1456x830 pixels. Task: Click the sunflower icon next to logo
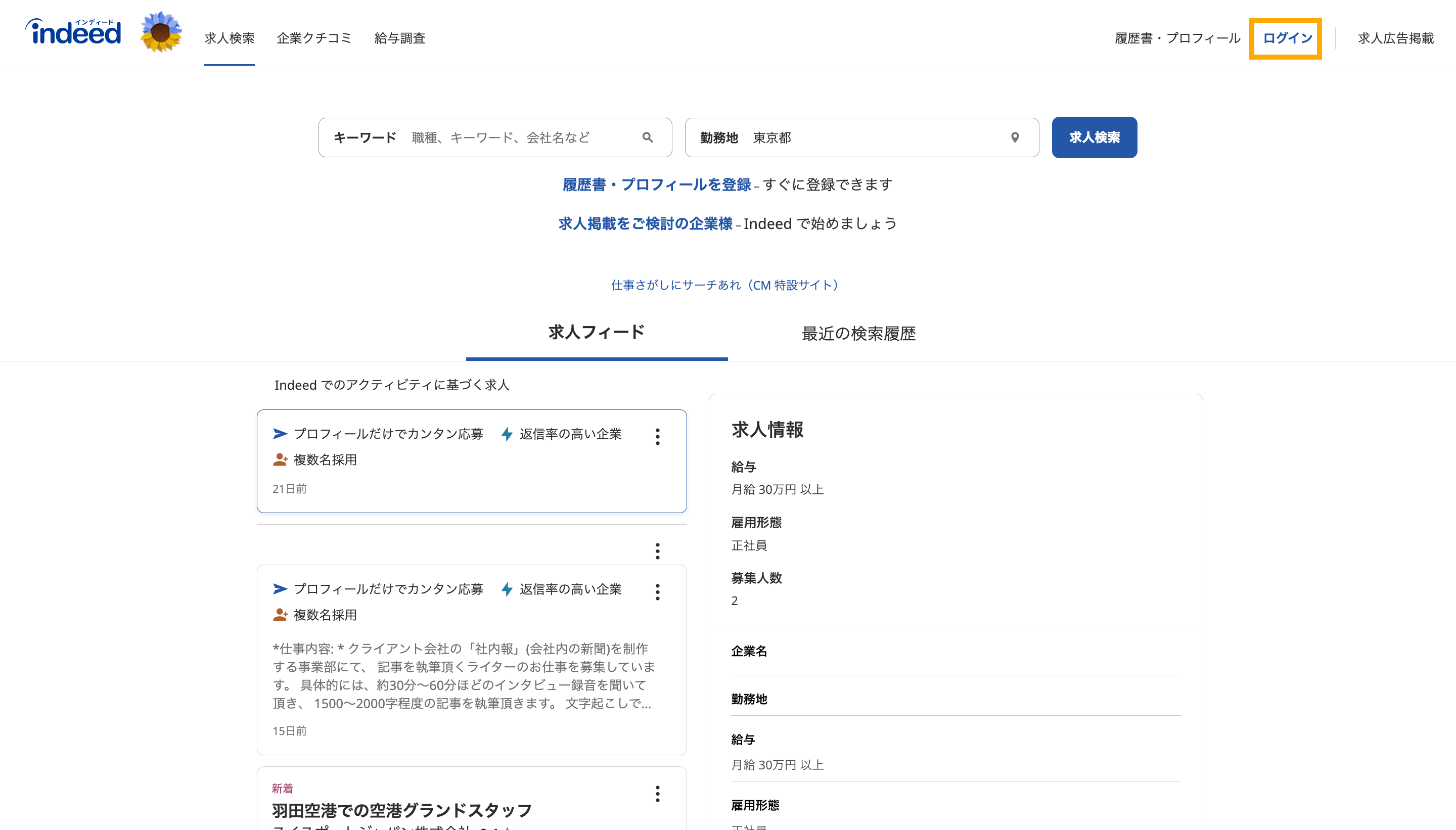(x=161, y=32)
